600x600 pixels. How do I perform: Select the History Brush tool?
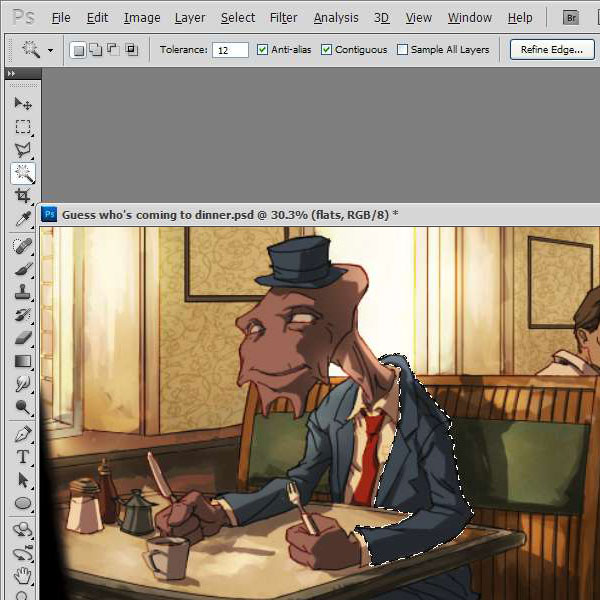point(23,315)
